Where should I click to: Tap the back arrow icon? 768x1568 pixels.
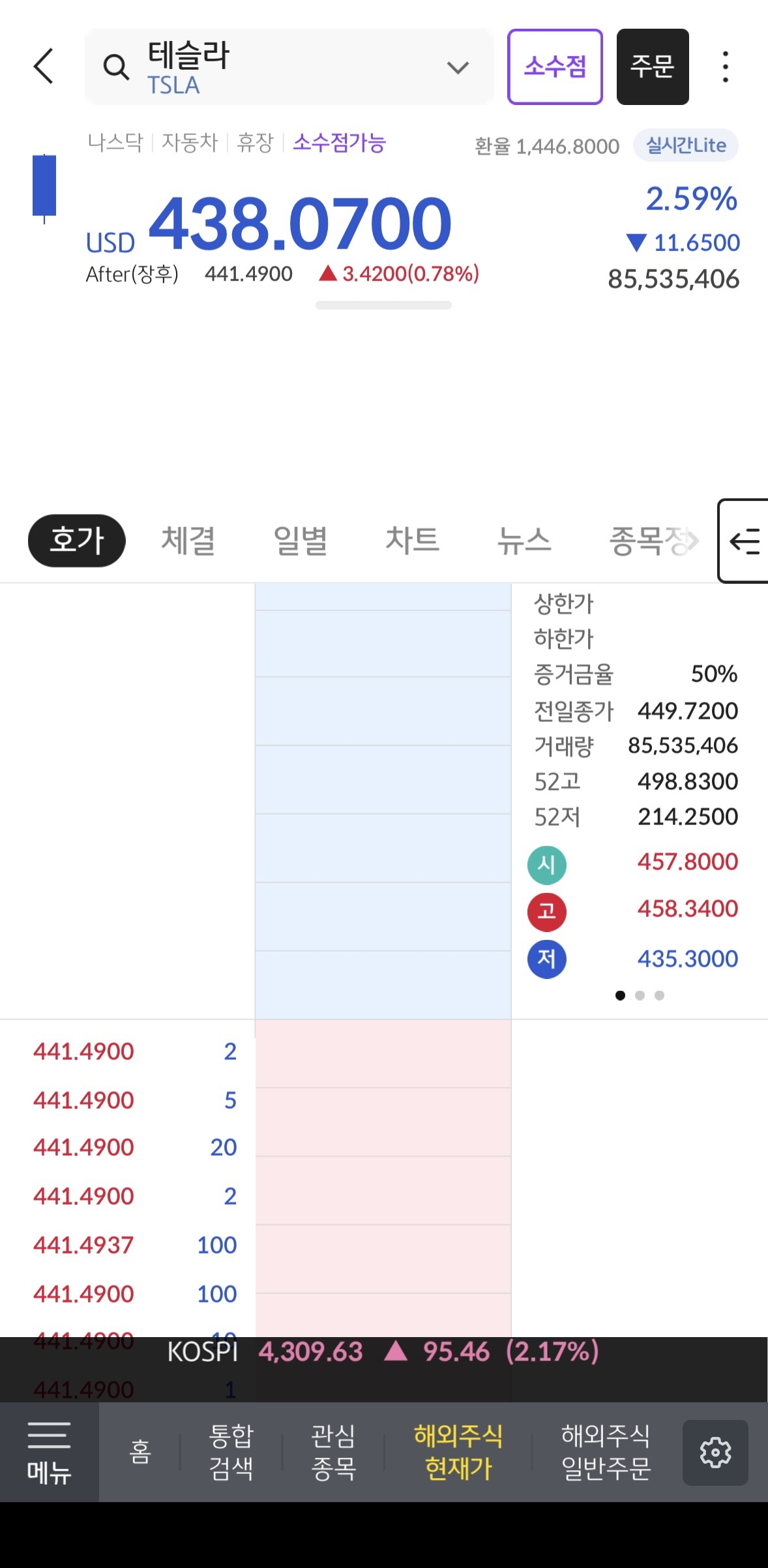[44, 67]
